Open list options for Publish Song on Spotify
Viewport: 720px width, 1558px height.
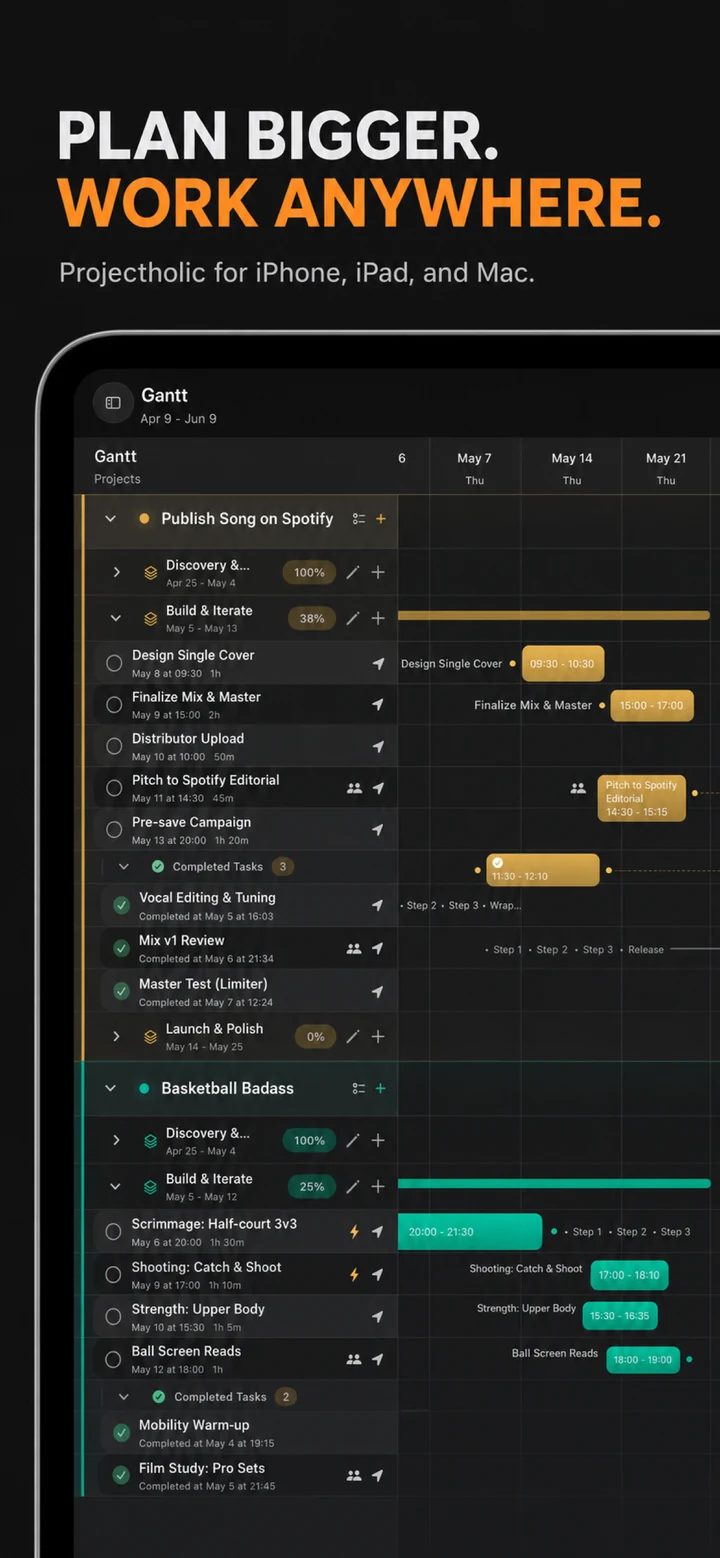click(x=358, y=519)
